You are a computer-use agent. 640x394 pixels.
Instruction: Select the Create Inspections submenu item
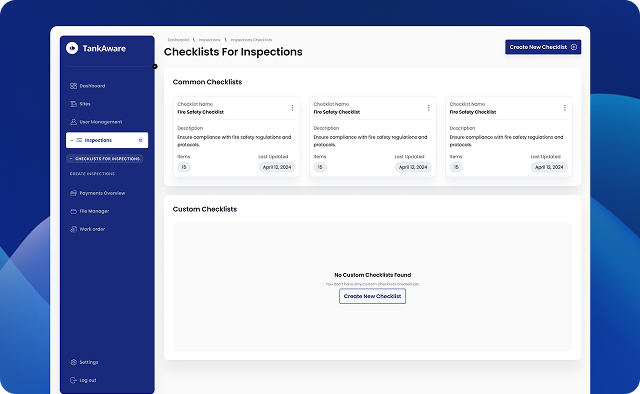pyautogui.click(x=92, y=174)
